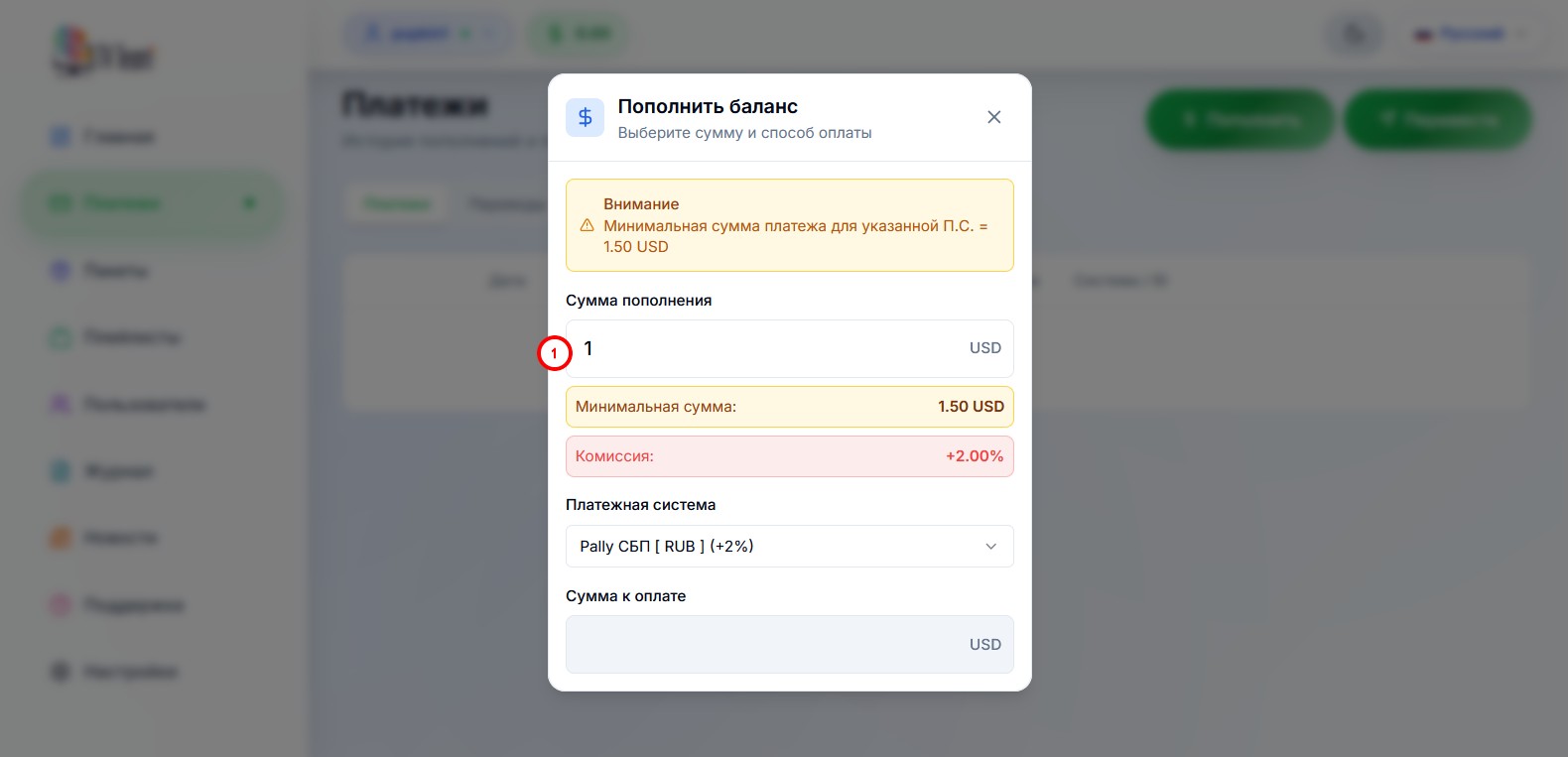Click the warning triangle icon in Внимание box
This screenshot has width=1568, height=757.
[x=587, y=225]
